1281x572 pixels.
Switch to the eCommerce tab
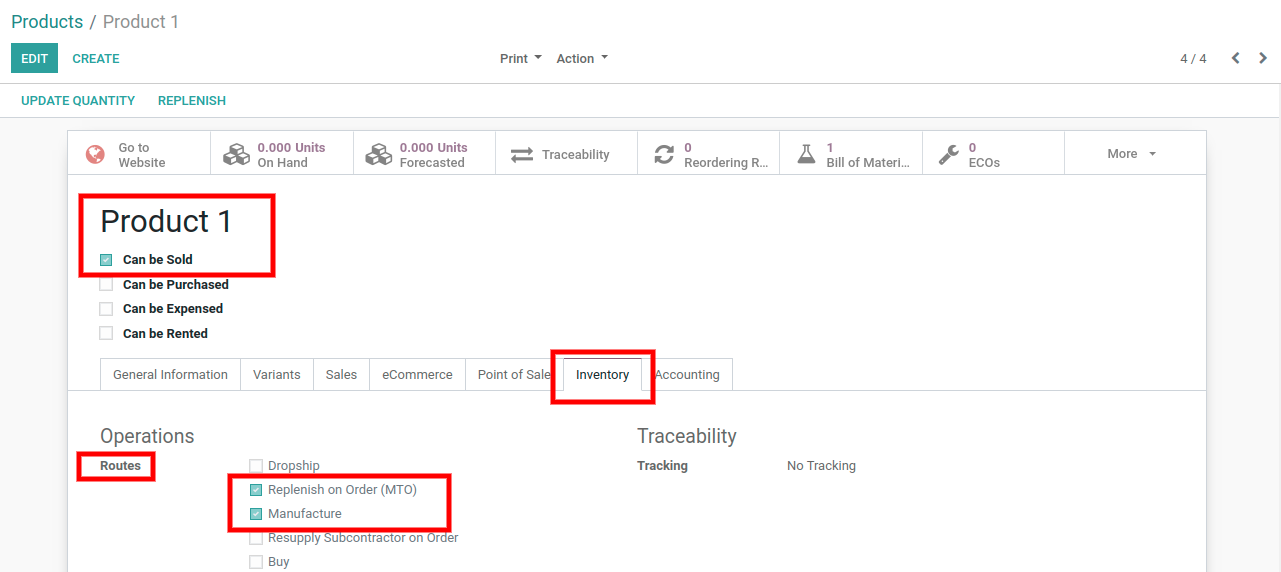[417, 375]
